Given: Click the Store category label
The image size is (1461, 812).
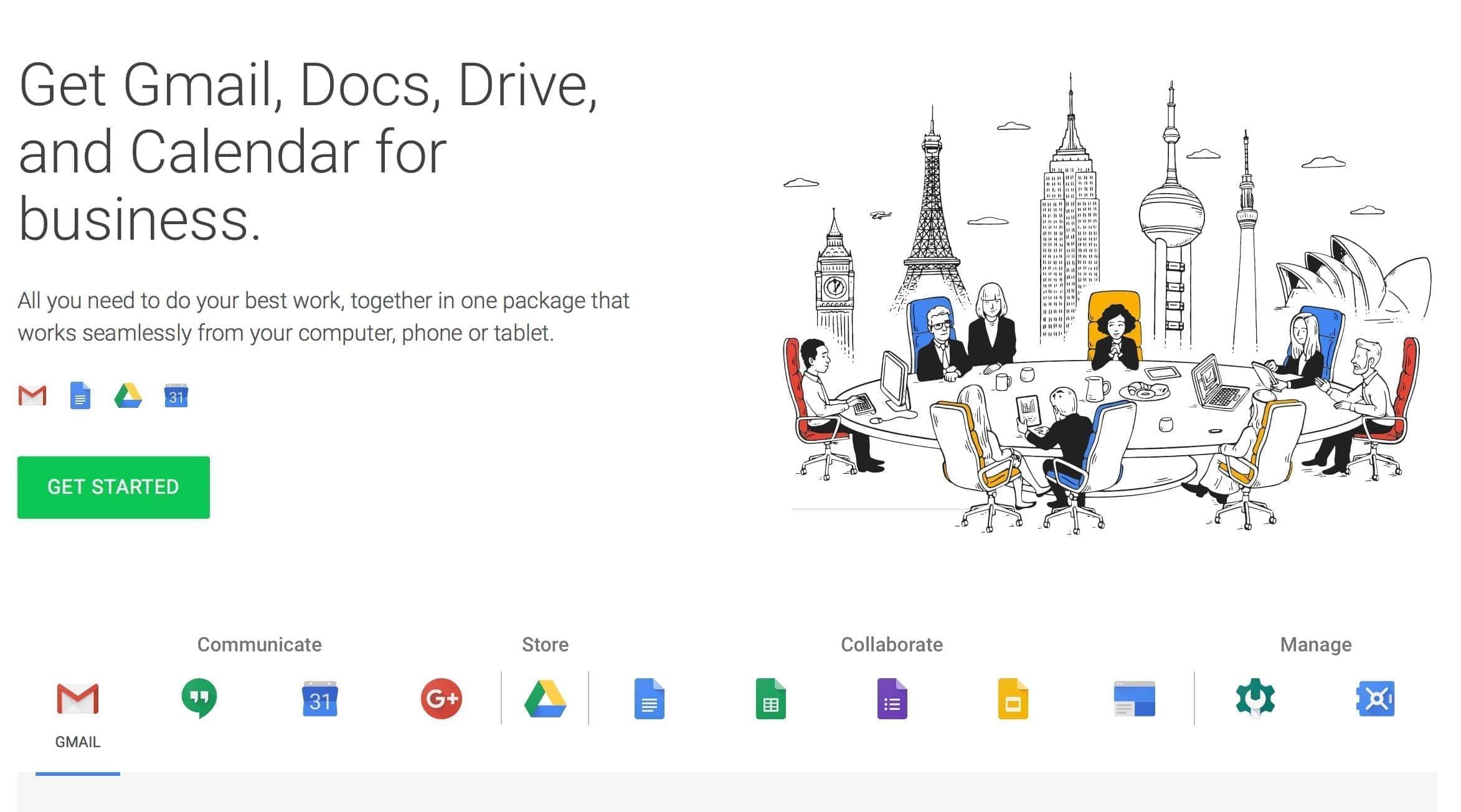Looking at the screenshot, I should point(545,644).
